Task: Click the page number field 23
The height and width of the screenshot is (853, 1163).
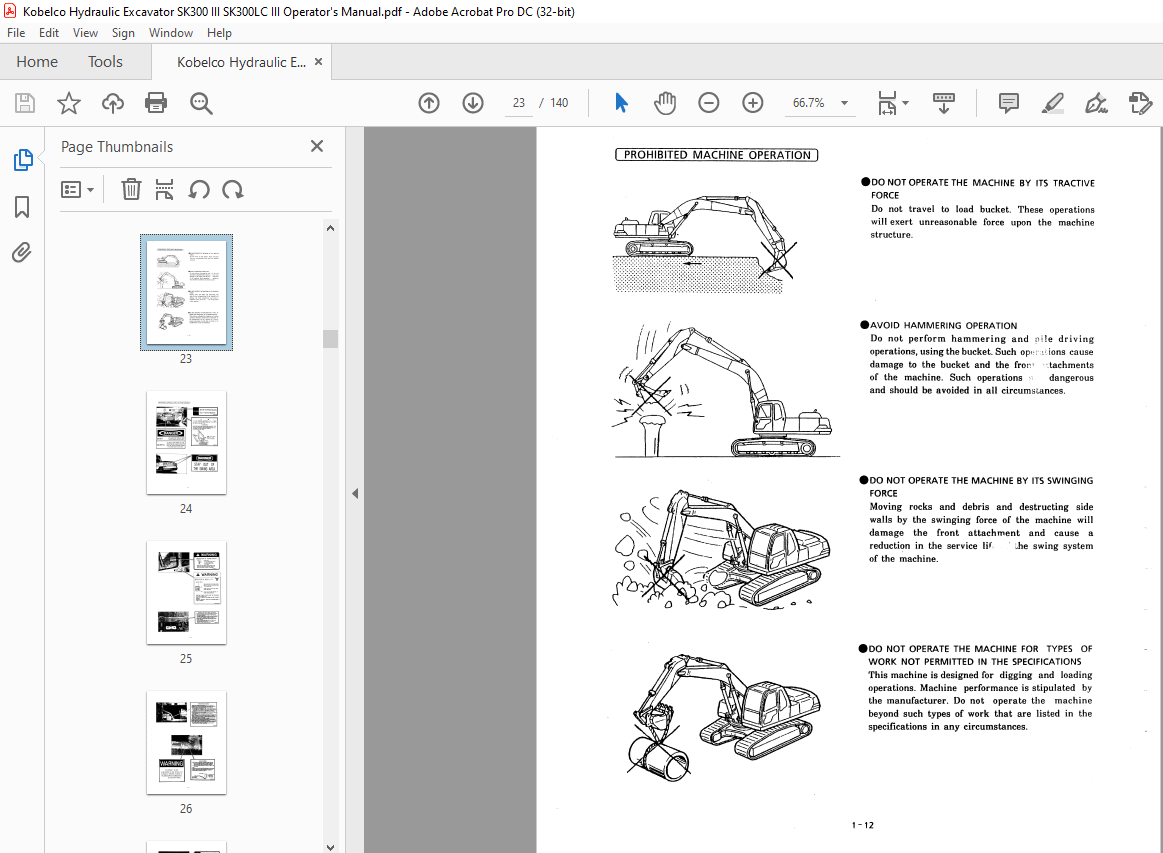Action: pos(518,103)
